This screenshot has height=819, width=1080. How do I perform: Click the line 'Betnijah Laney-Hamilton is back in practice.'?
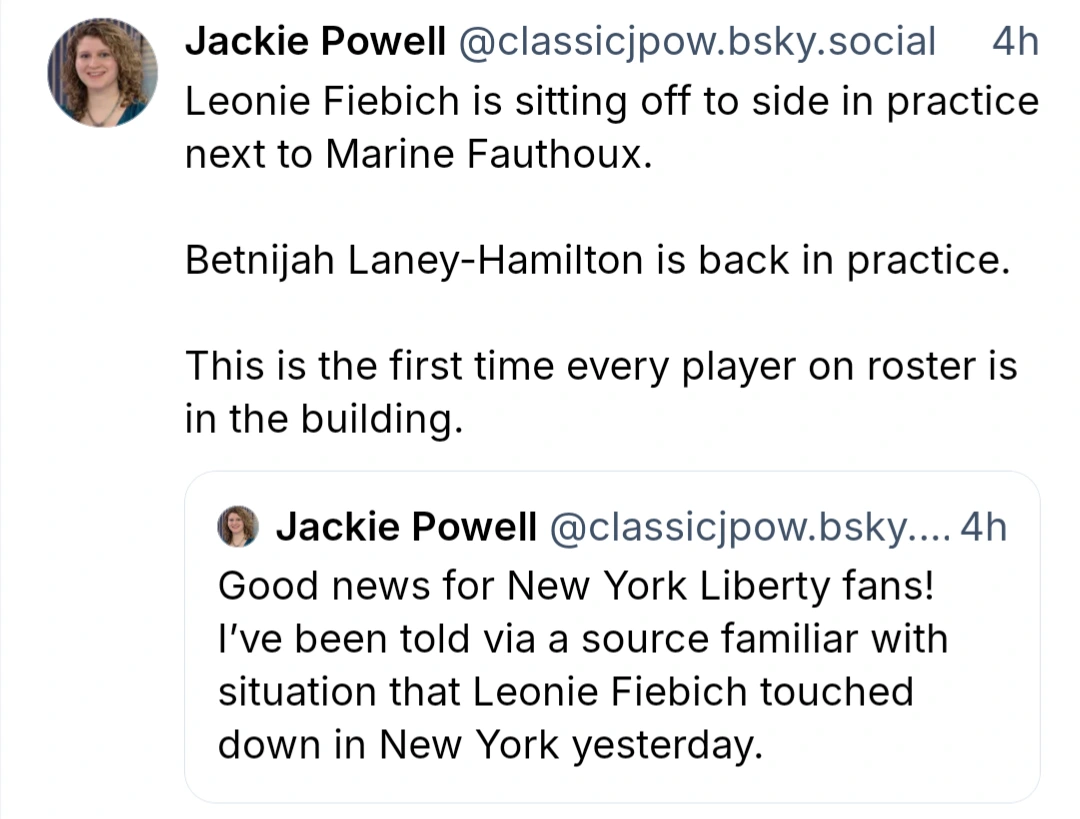point(597,260)
